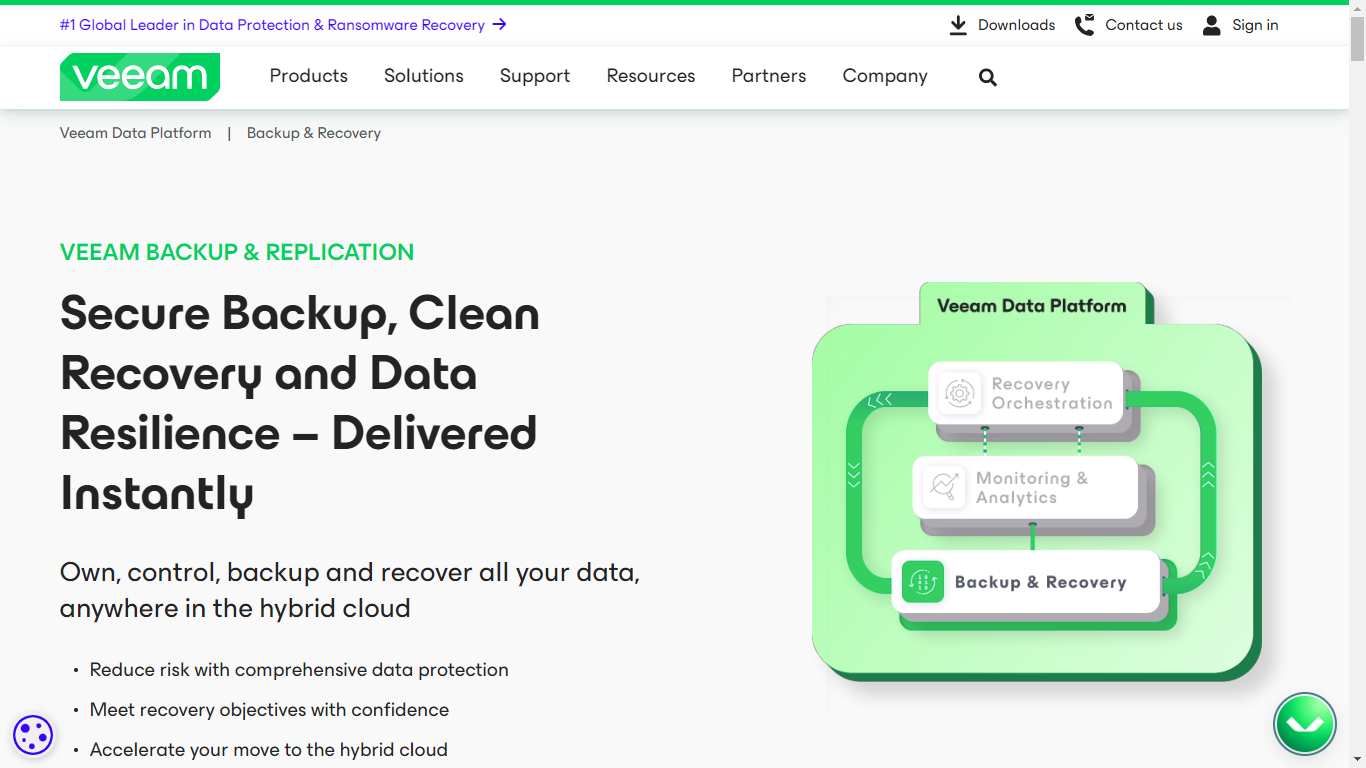Click the 'Own, control, backup and recover' subheading
Viewport: 1366px width, 768px height.
coord(350,590)
